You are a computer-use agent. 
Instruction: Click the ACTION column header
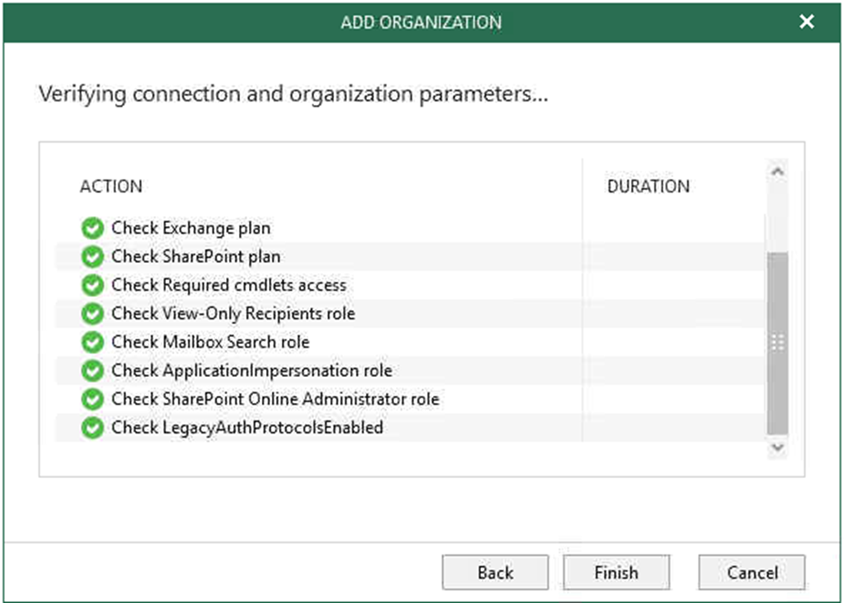click(111, 186)
